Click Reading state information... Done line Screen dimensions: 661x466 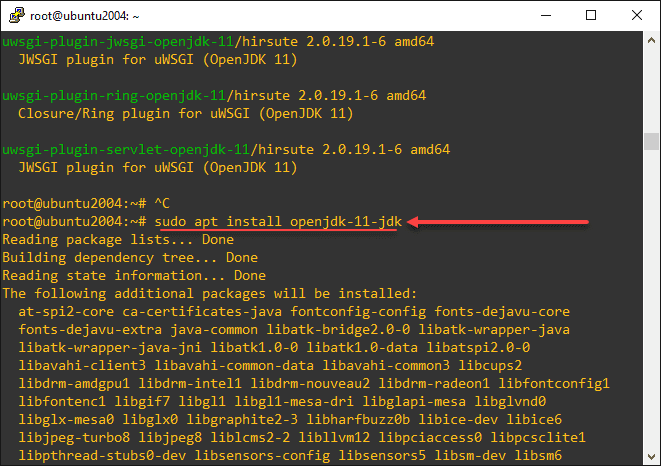[x=134, y=275]
